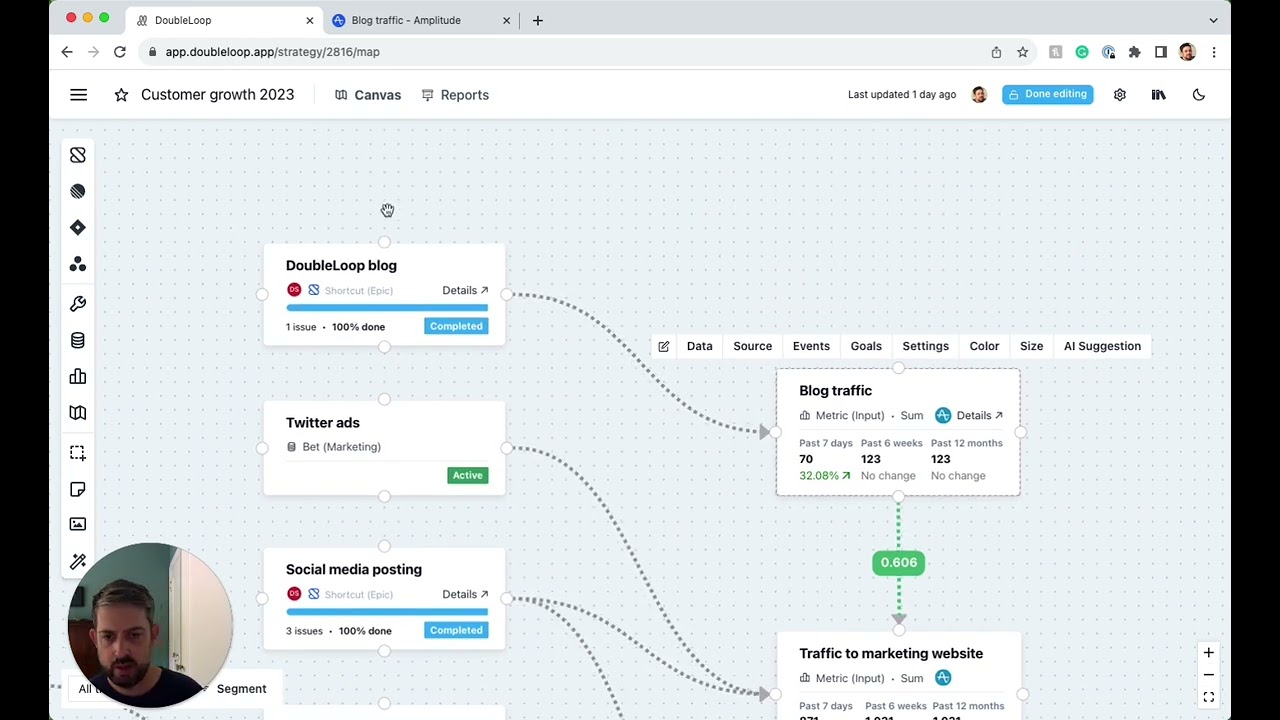Switch to the Reports view
The image size is (1280, 720).
tap(455, 95)
